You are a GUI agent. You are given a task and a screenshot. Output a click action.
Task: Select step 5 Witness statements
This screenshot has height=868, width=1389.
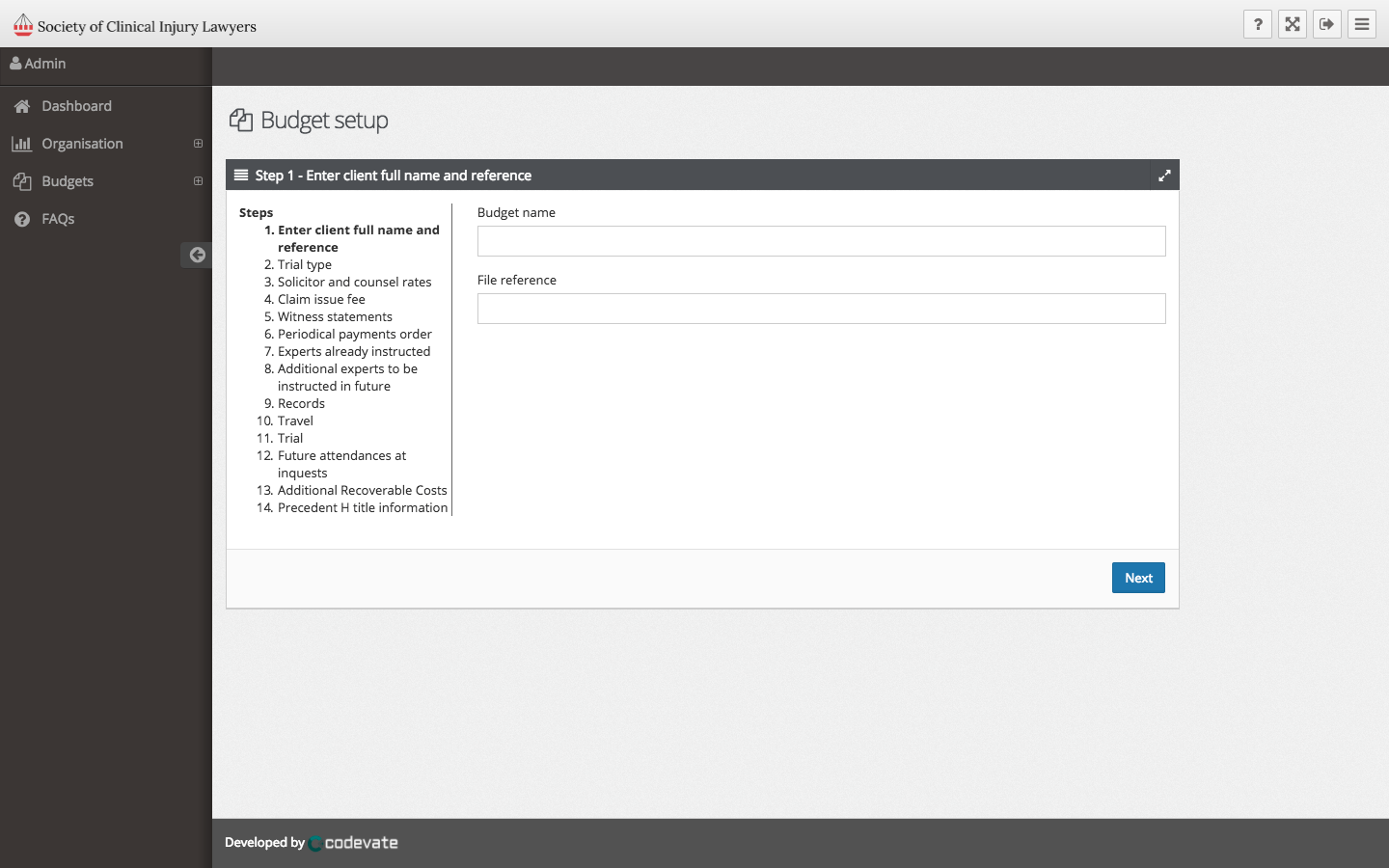point(335,316)
